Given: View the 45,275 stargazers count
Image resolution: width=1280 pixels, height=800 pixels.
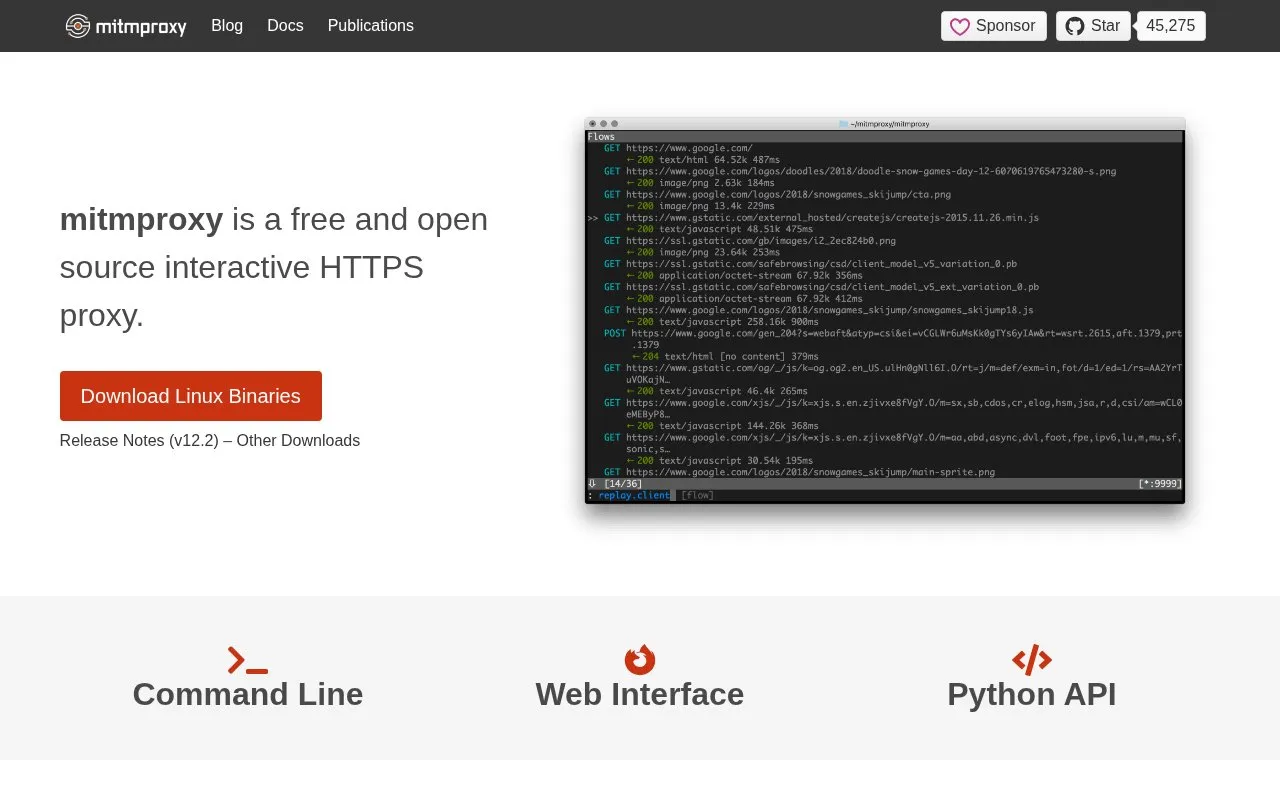Looking at the screenshot, I should [1171, 26].
